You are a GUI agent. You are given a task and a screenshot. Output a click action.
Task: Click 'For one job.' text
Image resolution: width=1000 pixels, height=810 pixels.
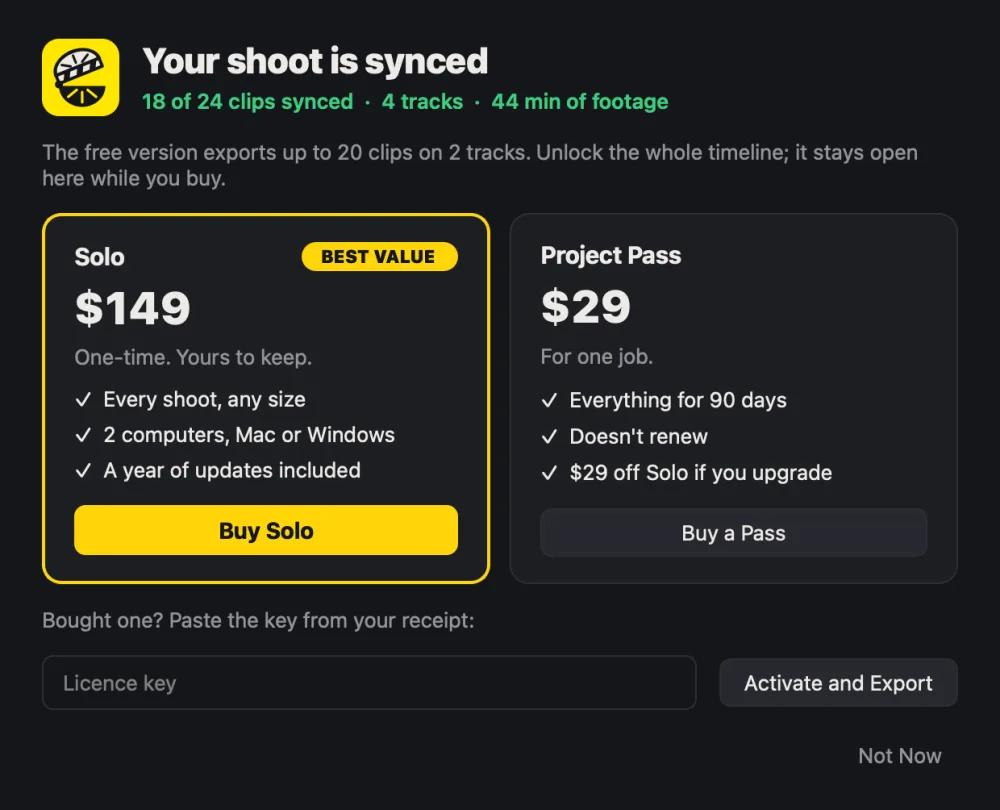point(597,357)
